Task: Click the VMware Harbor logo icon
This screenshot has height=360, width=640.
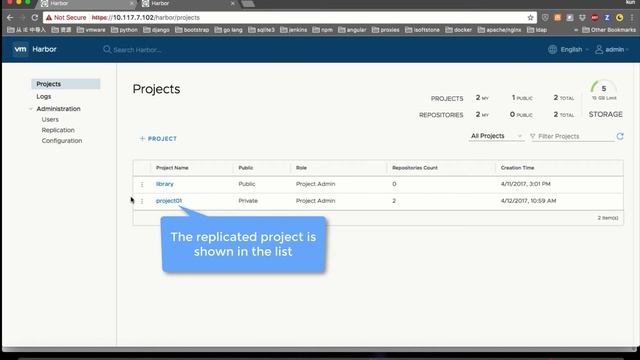Action: click(20, 49)
